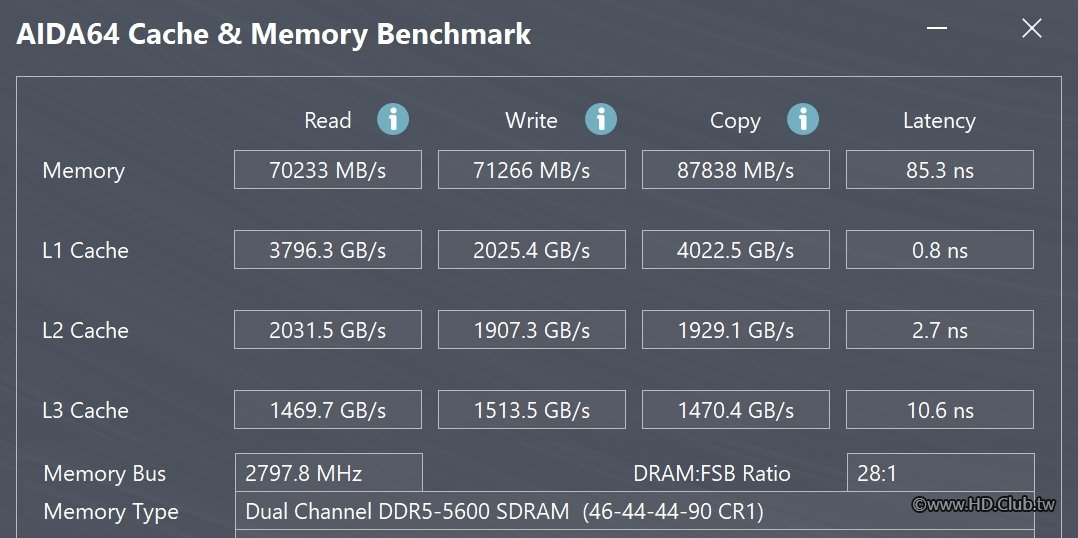Click the info icon next to Copy
Image resolution: width=1078 pixels, height=538 pixels.
click(802, 120)
